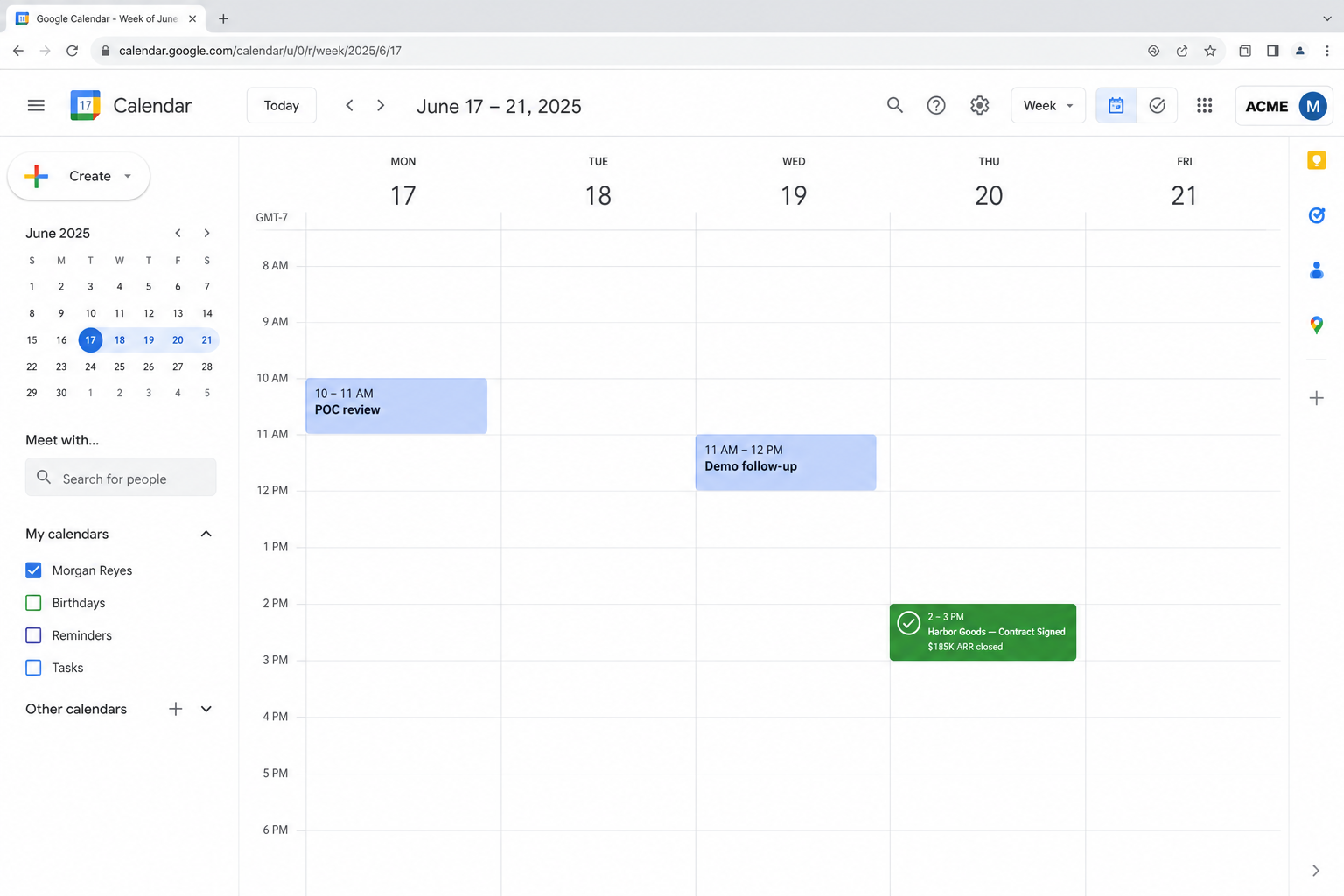The image size is (1344, 896).
Task: Open a new browser tab
Action: click(223, 18)
